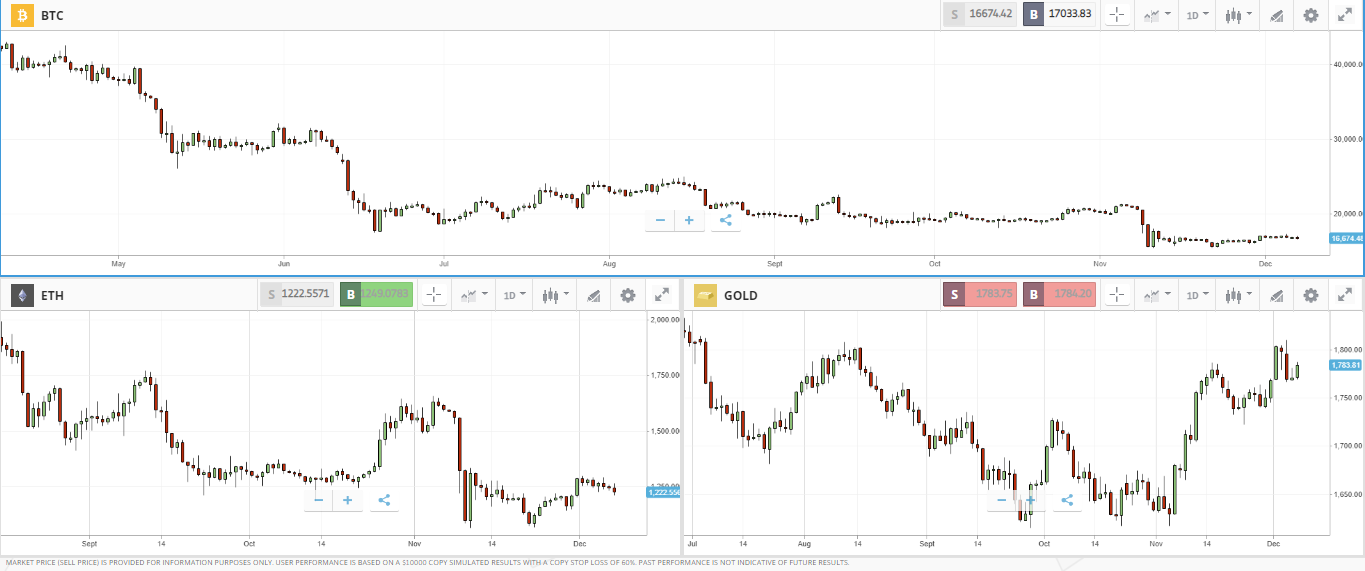This screenshot has width=1365, height=571.
Task: Open BTC chart settings gear
Action: tap(1311, 15)
